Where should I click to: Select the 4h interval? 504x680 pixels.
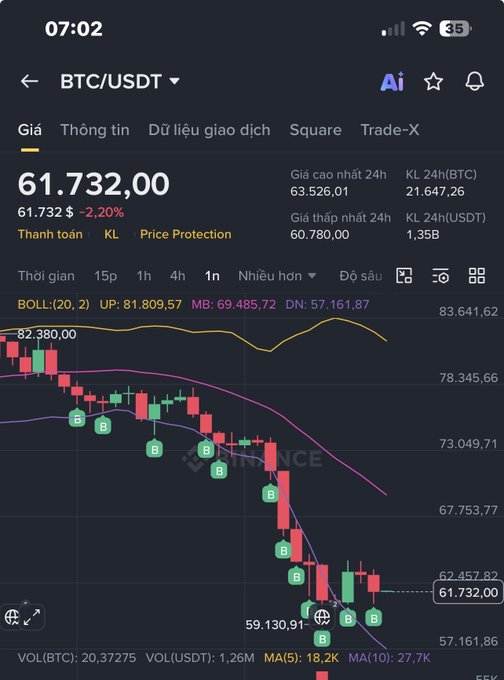tap(177, 276)
